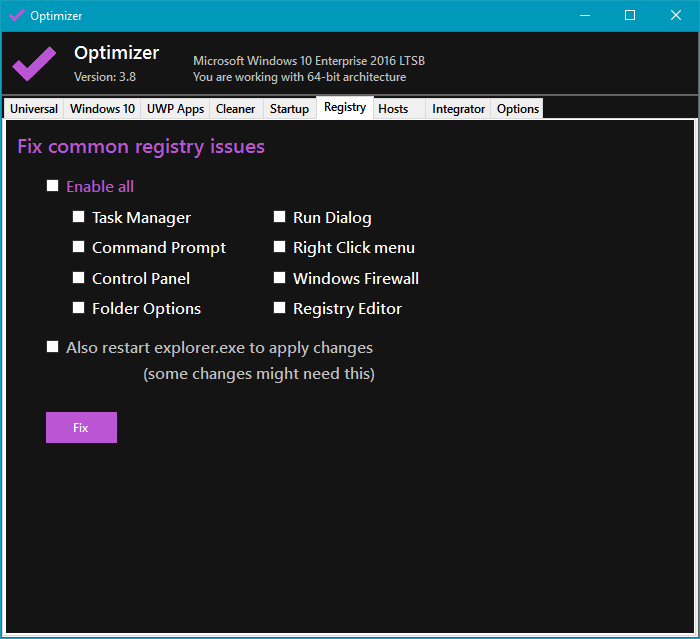
Task: Enable the Windows Firewall fix
Action: point(280,278)
